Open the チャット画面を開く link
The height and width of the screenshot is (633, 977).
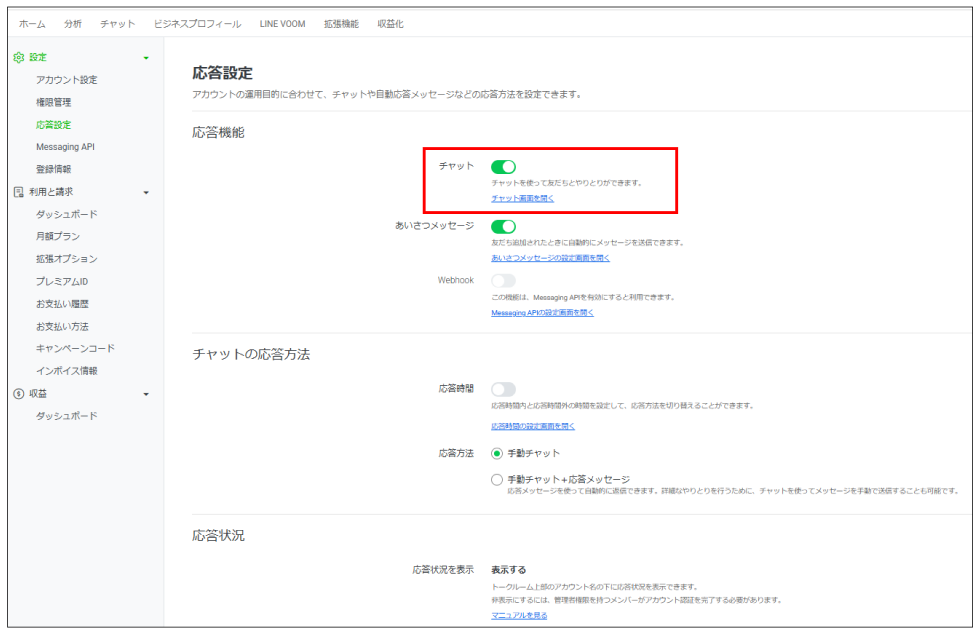522,198
